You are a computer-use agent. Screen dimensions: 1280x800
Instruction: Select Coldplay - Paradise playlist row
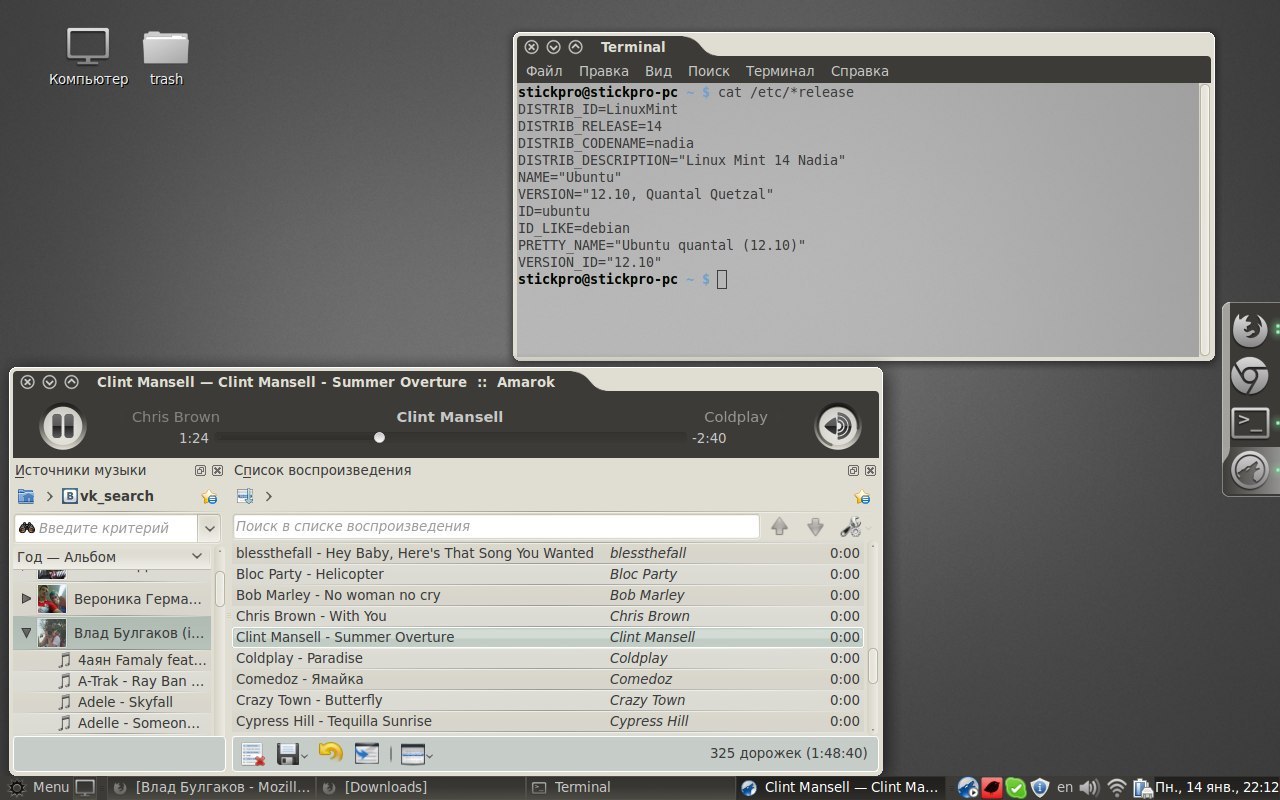tap(548, 658)
